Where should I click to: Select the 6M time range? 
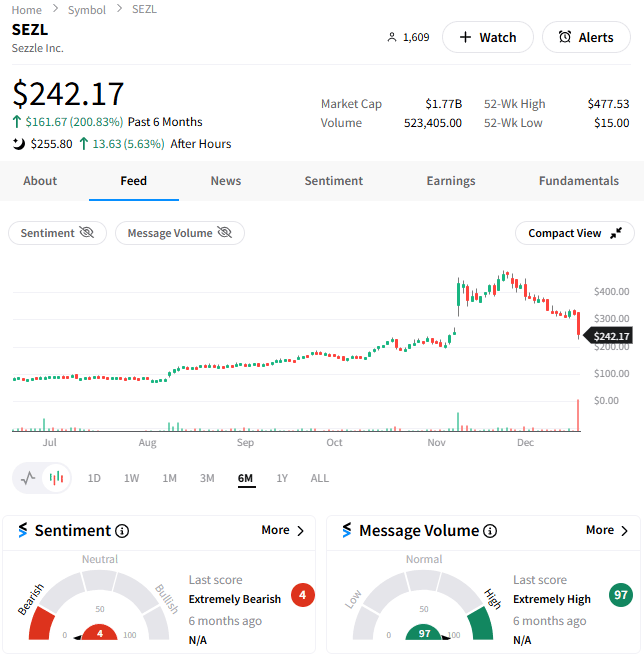245,478
